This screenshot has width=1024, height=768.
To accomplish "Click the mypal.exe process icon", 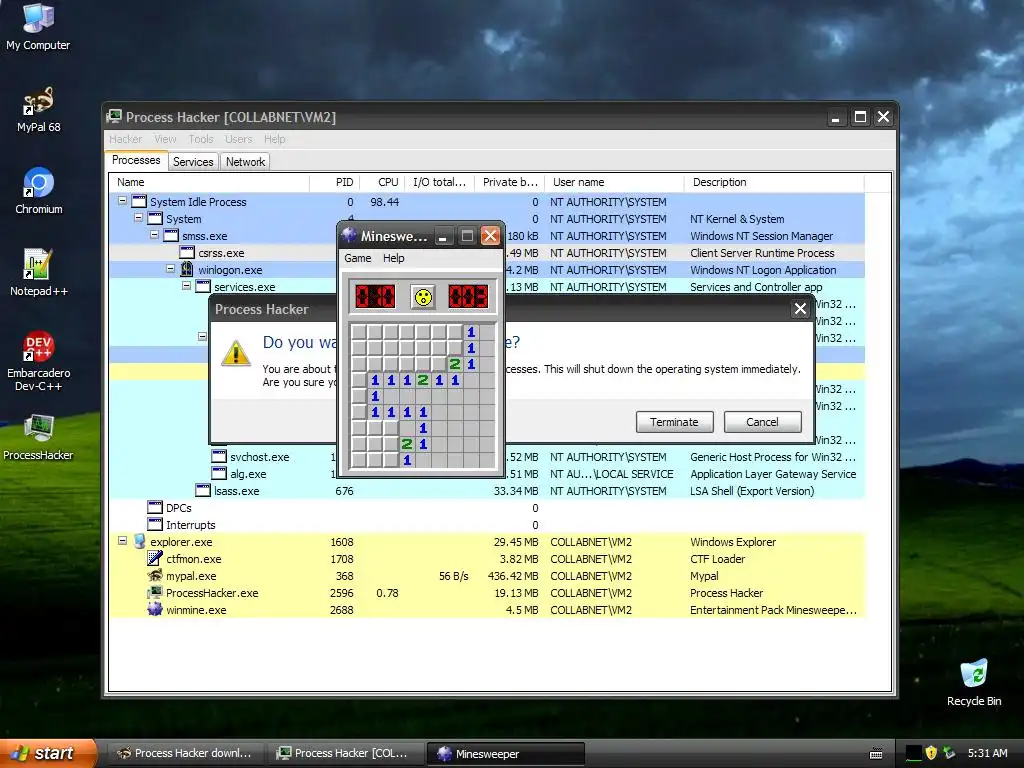I will point(155,575).
